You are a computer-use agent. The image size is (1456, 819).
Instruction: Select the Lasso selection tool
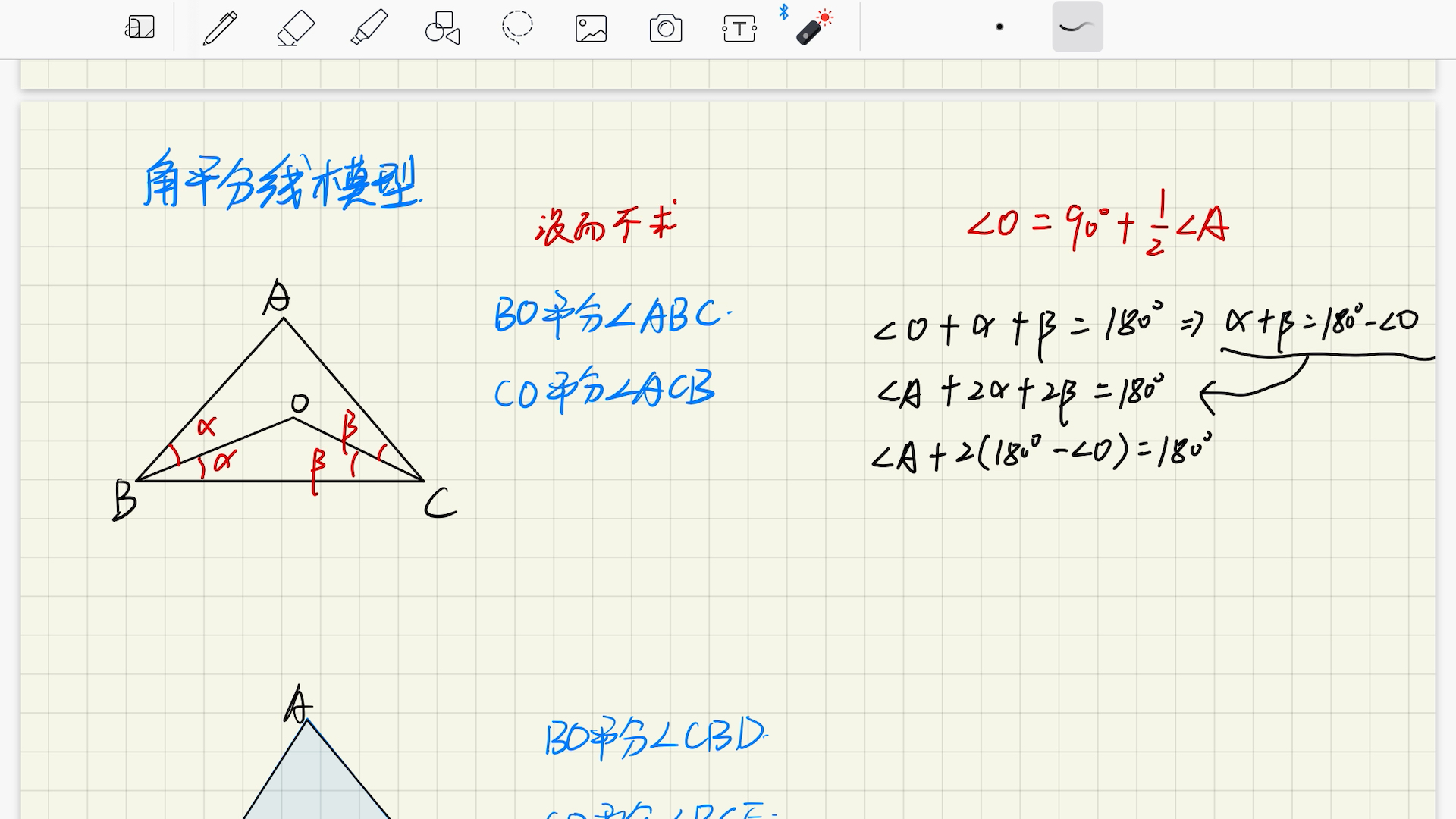pos(517,28)
